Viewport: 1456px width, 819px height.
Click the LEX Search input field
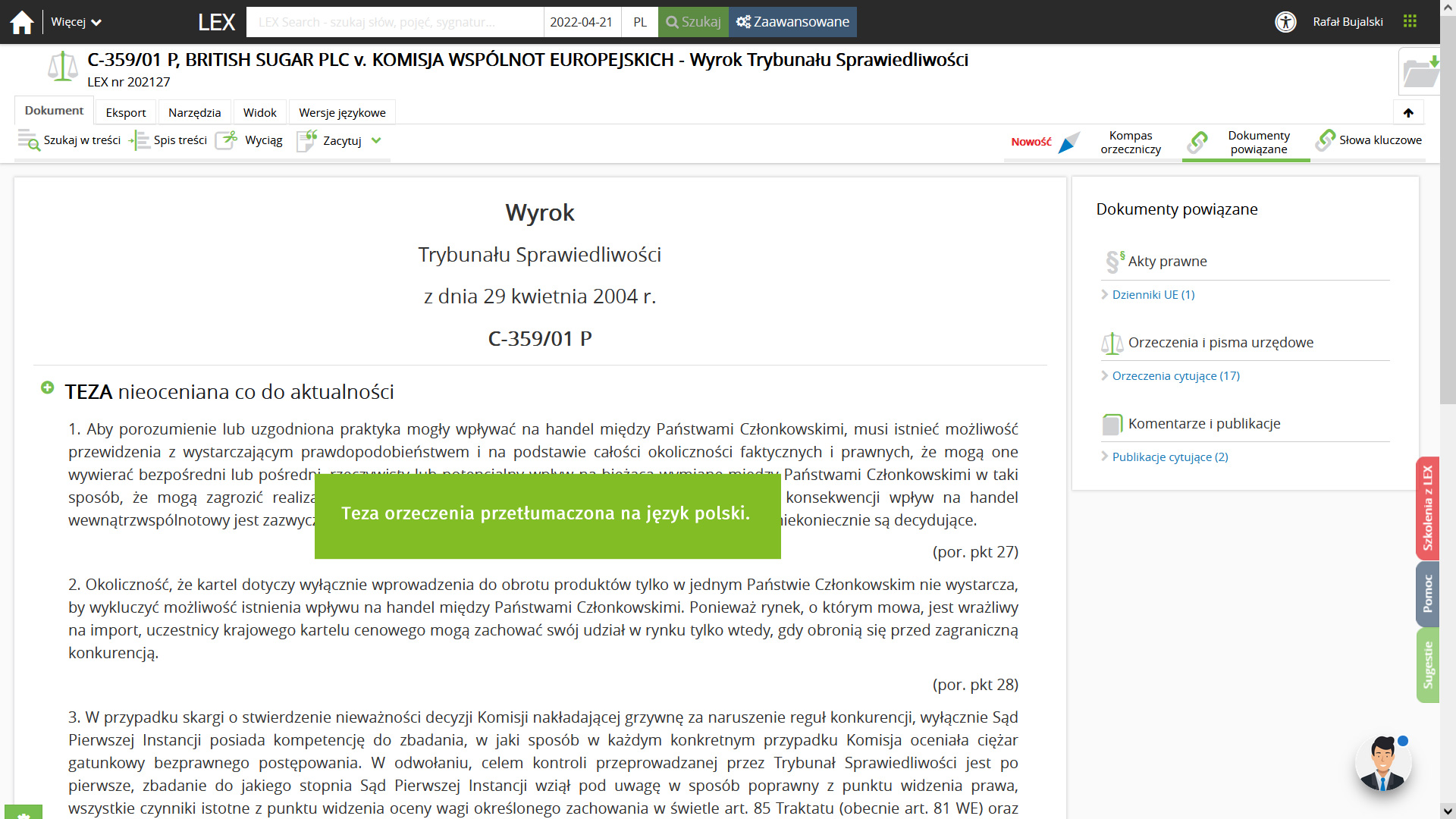pyautogui.click(x=394, y=22)
